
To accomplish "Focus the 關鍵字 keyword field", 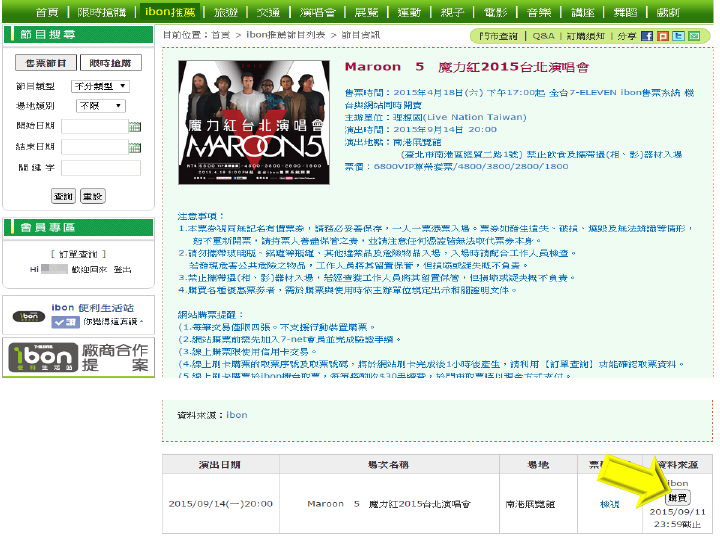I will (x=101, y=168).
